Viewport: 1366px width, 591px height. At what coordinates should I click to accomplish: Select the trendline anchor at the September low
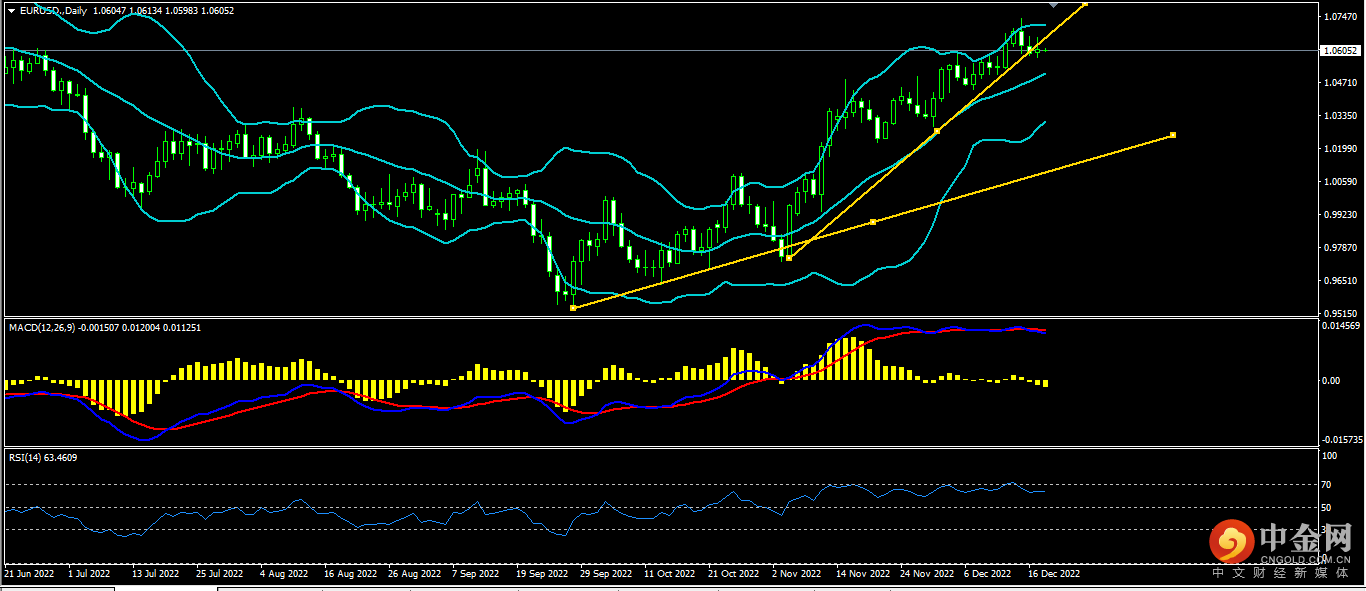tap(572, 308)
